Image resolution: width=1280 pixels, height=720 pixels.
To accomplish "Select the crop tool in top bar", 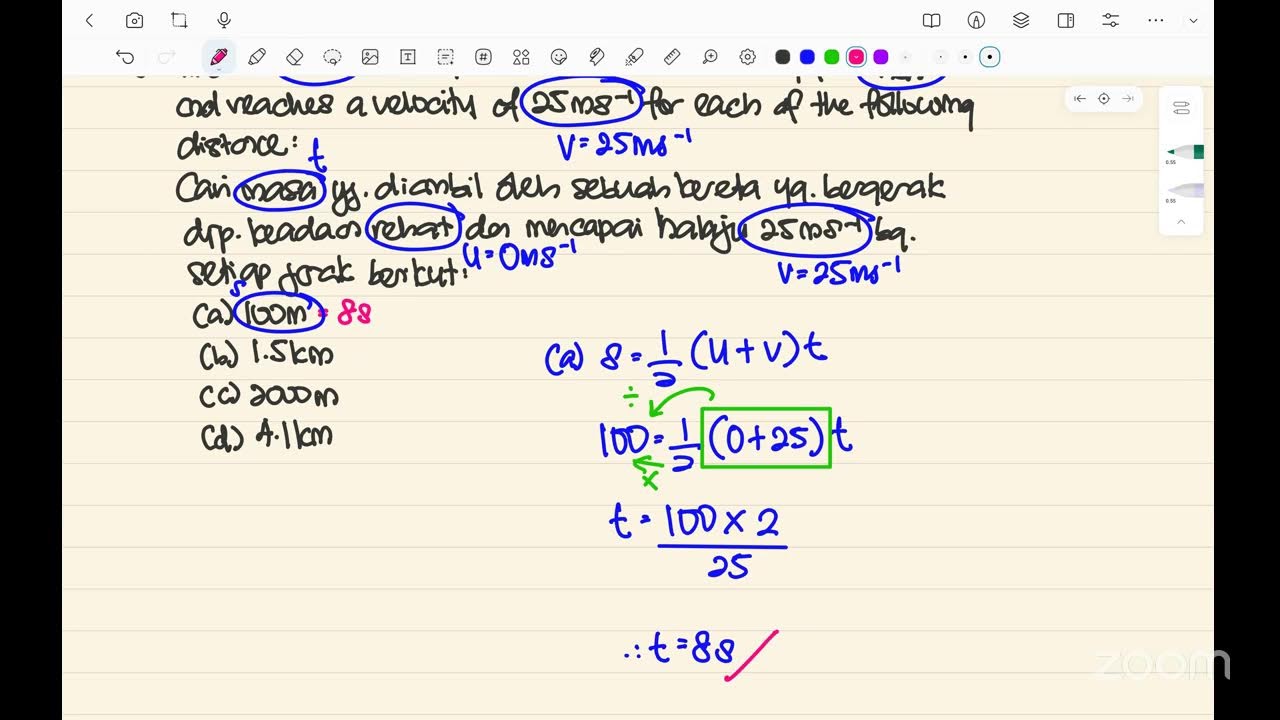I will pos(179,20).
